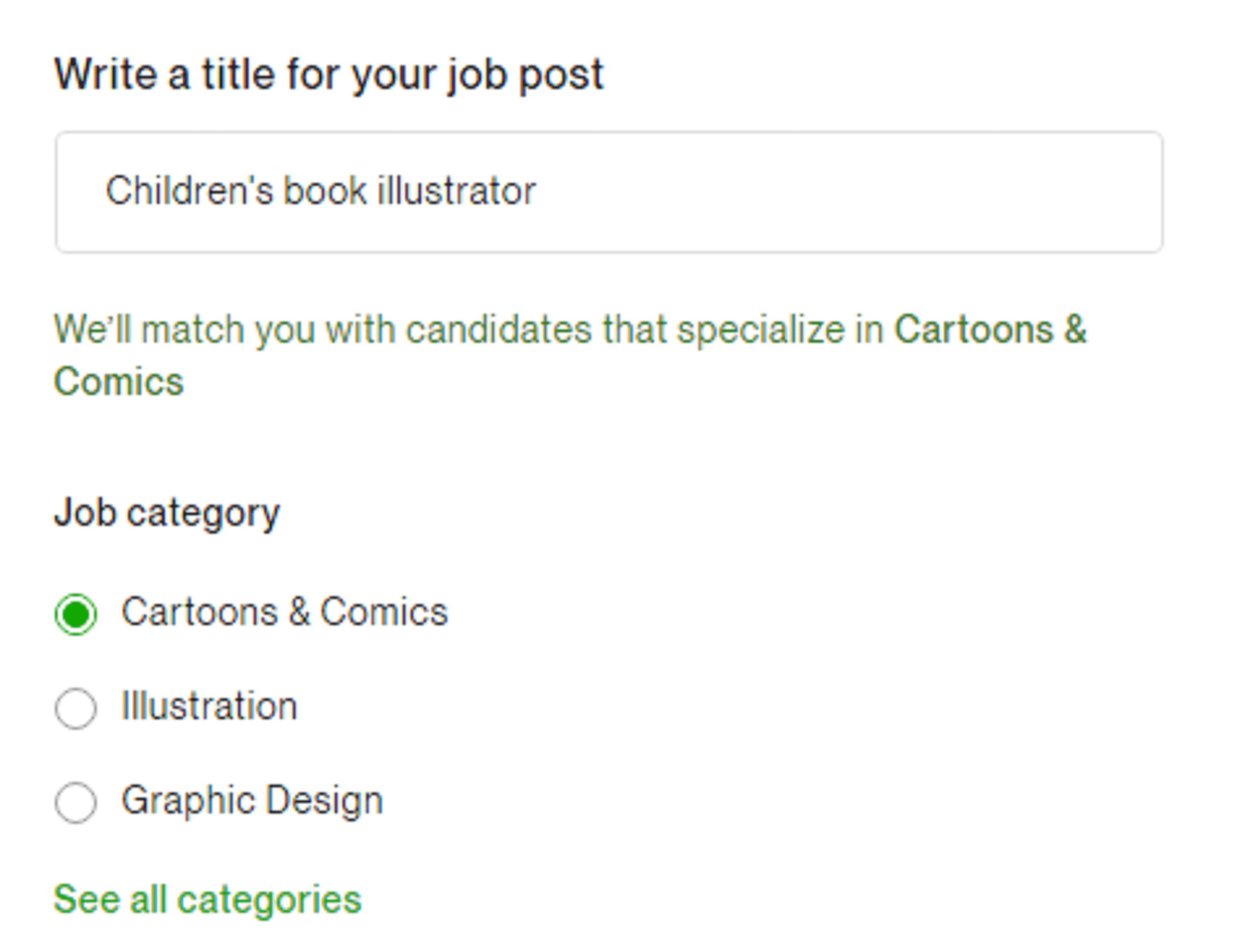Click the "Illustration" option label text
This screenshot has width=1245, height=952.
(209, 706)
